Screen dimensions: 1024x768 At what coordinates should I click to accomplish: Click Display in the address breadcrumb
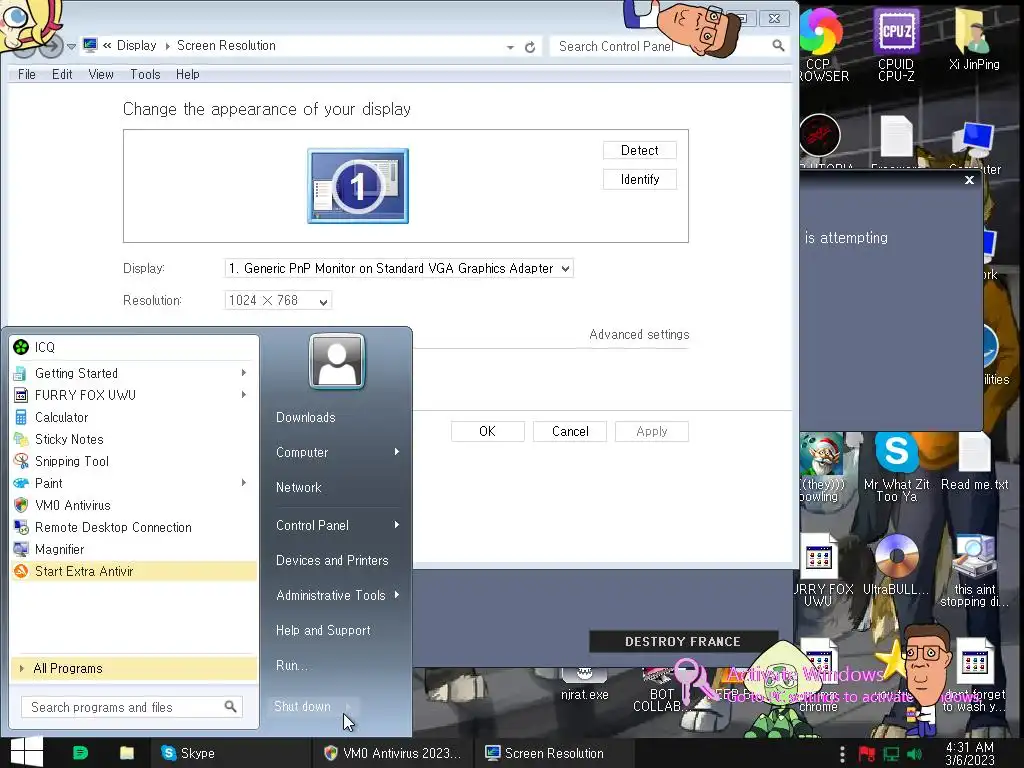(x=136, y=46)
